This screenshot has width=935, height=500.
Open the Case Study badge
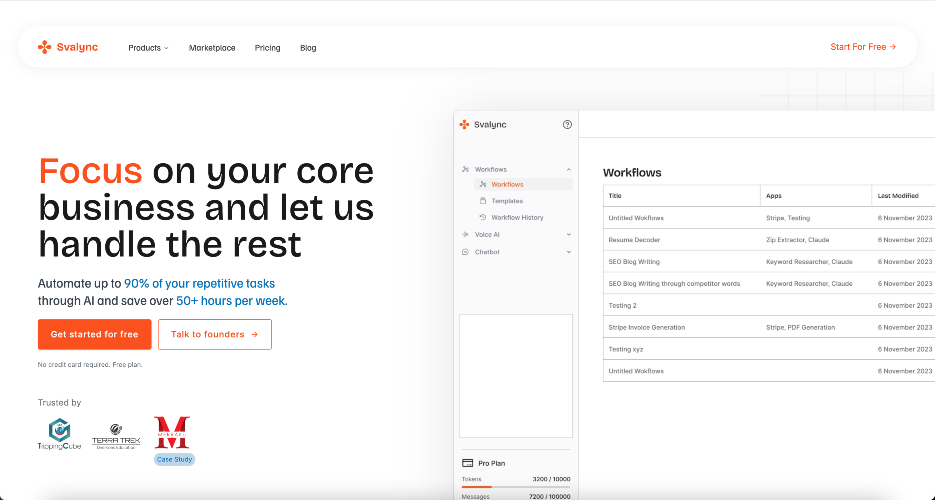tap(174, 459)
